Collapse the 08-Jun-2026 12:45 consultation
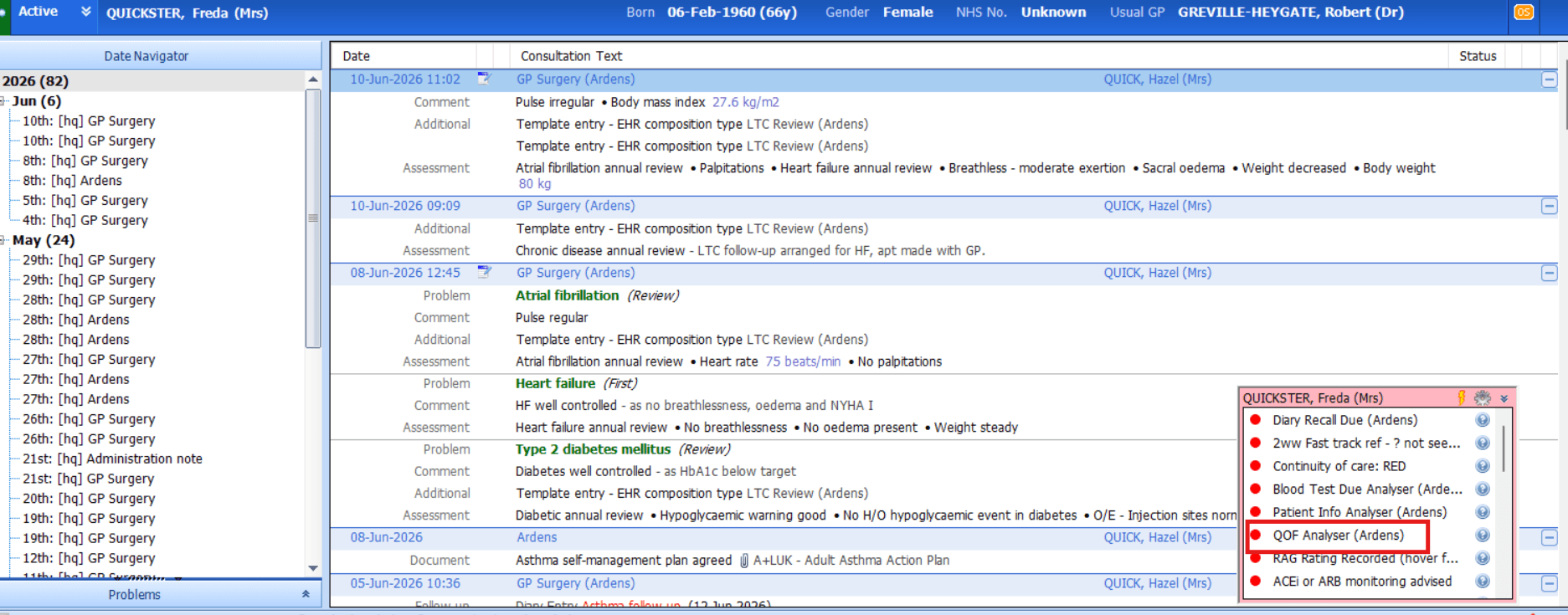1568x615 pixels. (1550, 273)
